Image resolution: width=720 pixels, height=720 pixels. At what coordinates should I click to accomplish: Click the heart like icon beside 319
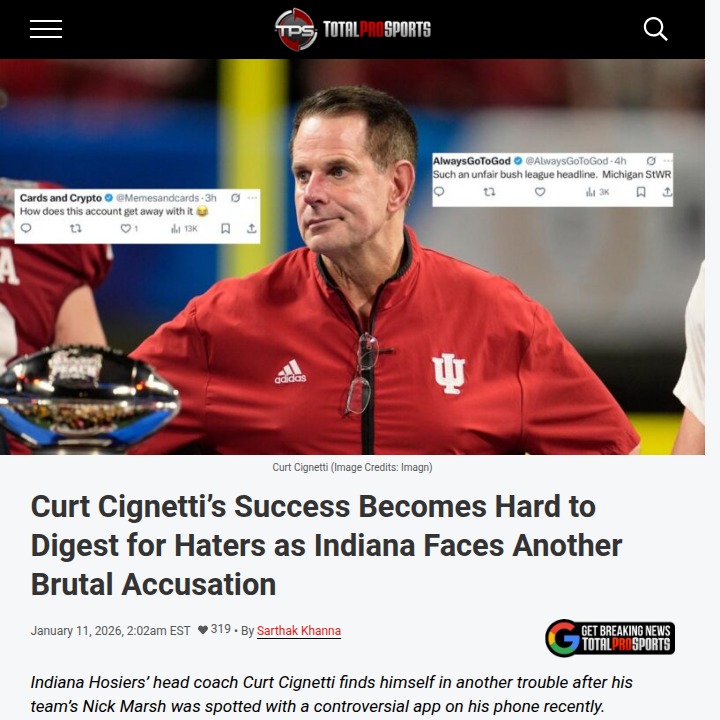tap(202, 630)
